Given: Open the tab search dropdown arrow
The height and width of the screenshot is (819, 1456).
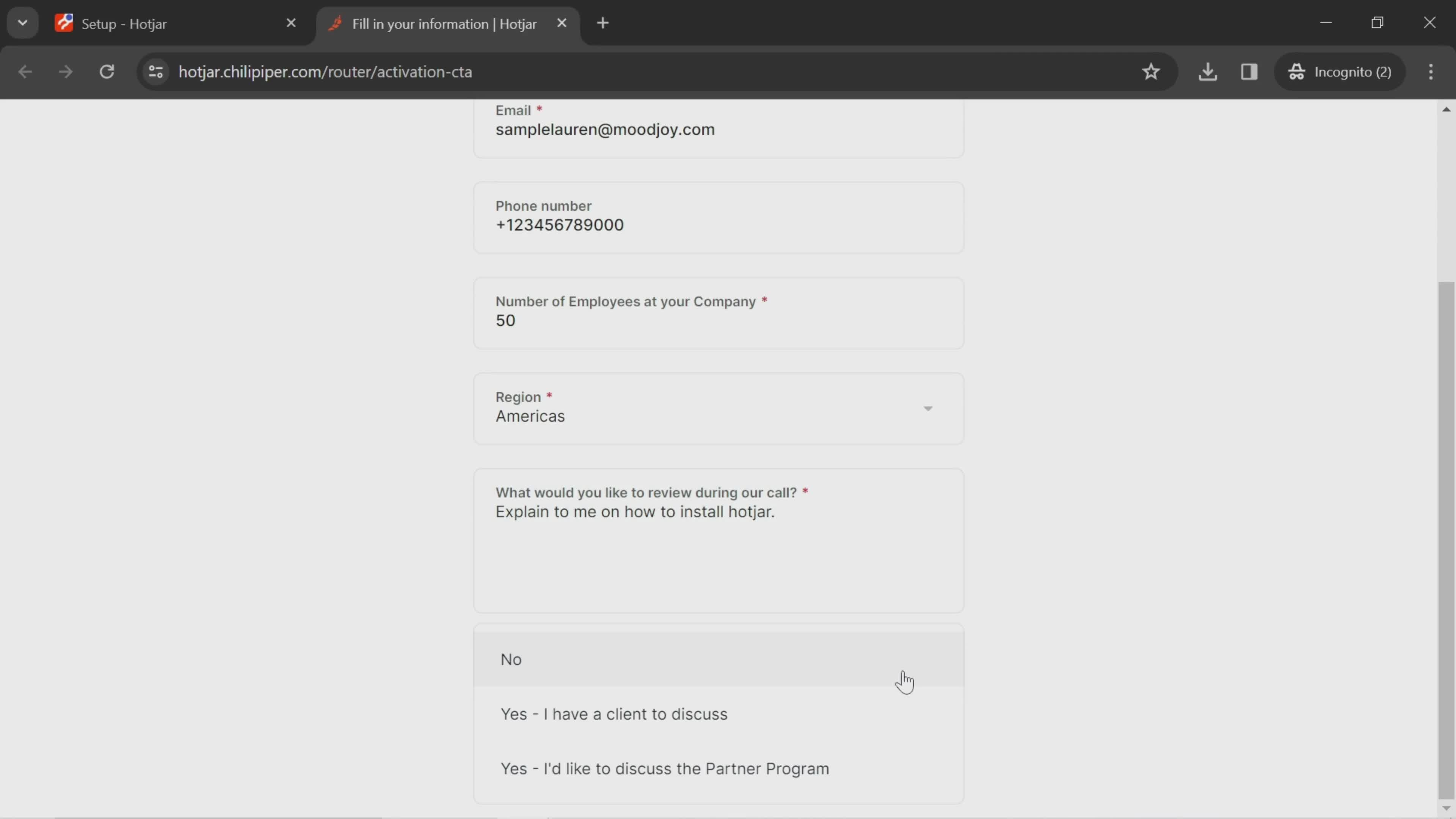Looking at the screenshot, I should point(23,23).
